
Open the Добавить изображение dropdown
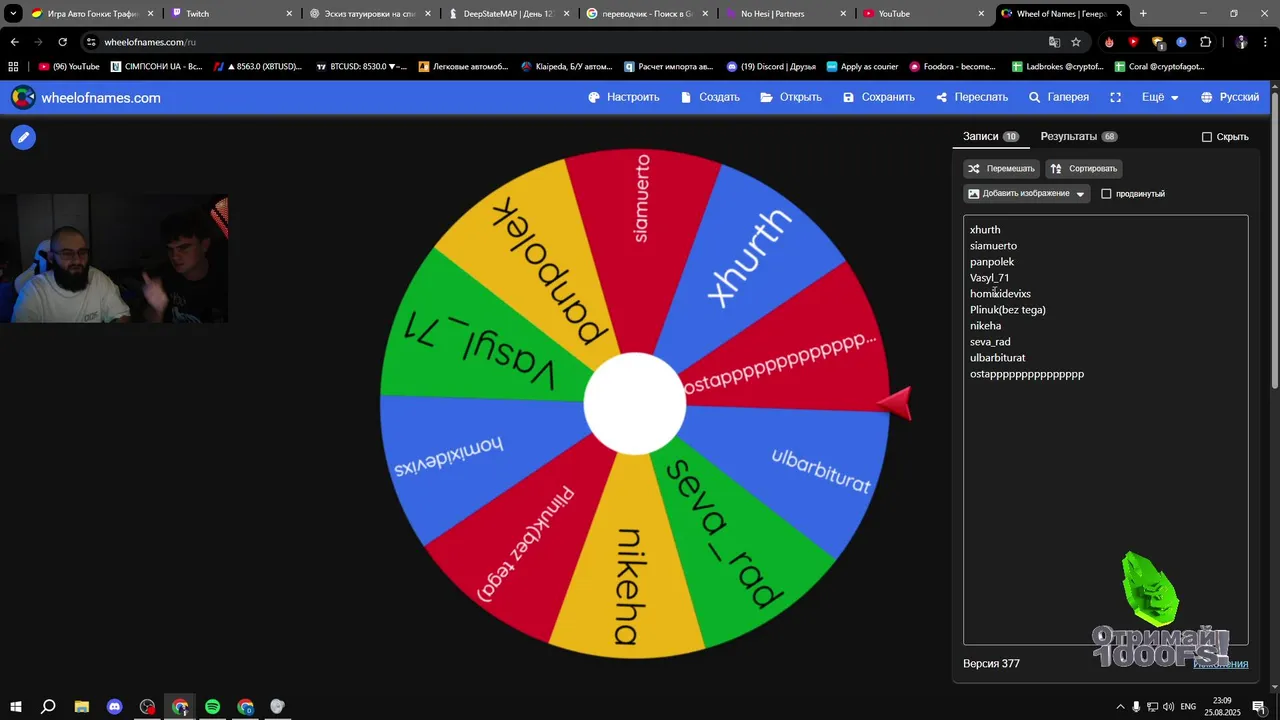(1026, 193)
